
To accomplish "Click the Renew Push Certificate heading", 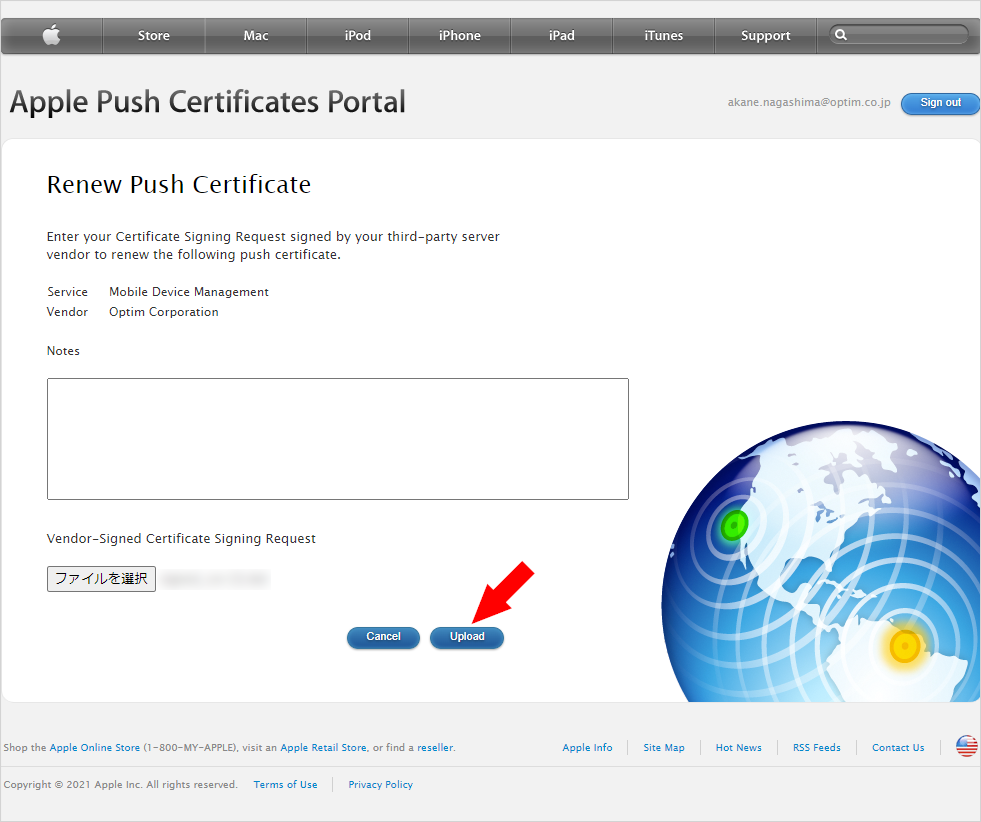I will click(x=179, y=185).
